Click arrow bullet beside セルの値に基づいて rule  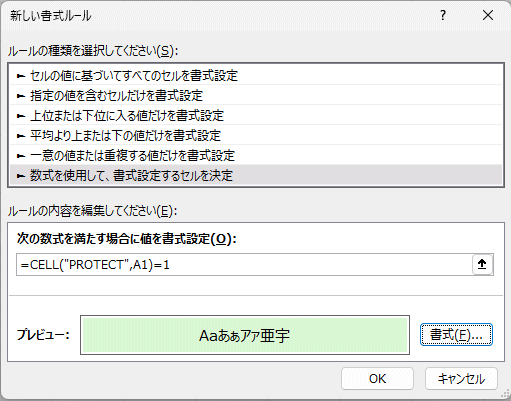click(21, 76)
